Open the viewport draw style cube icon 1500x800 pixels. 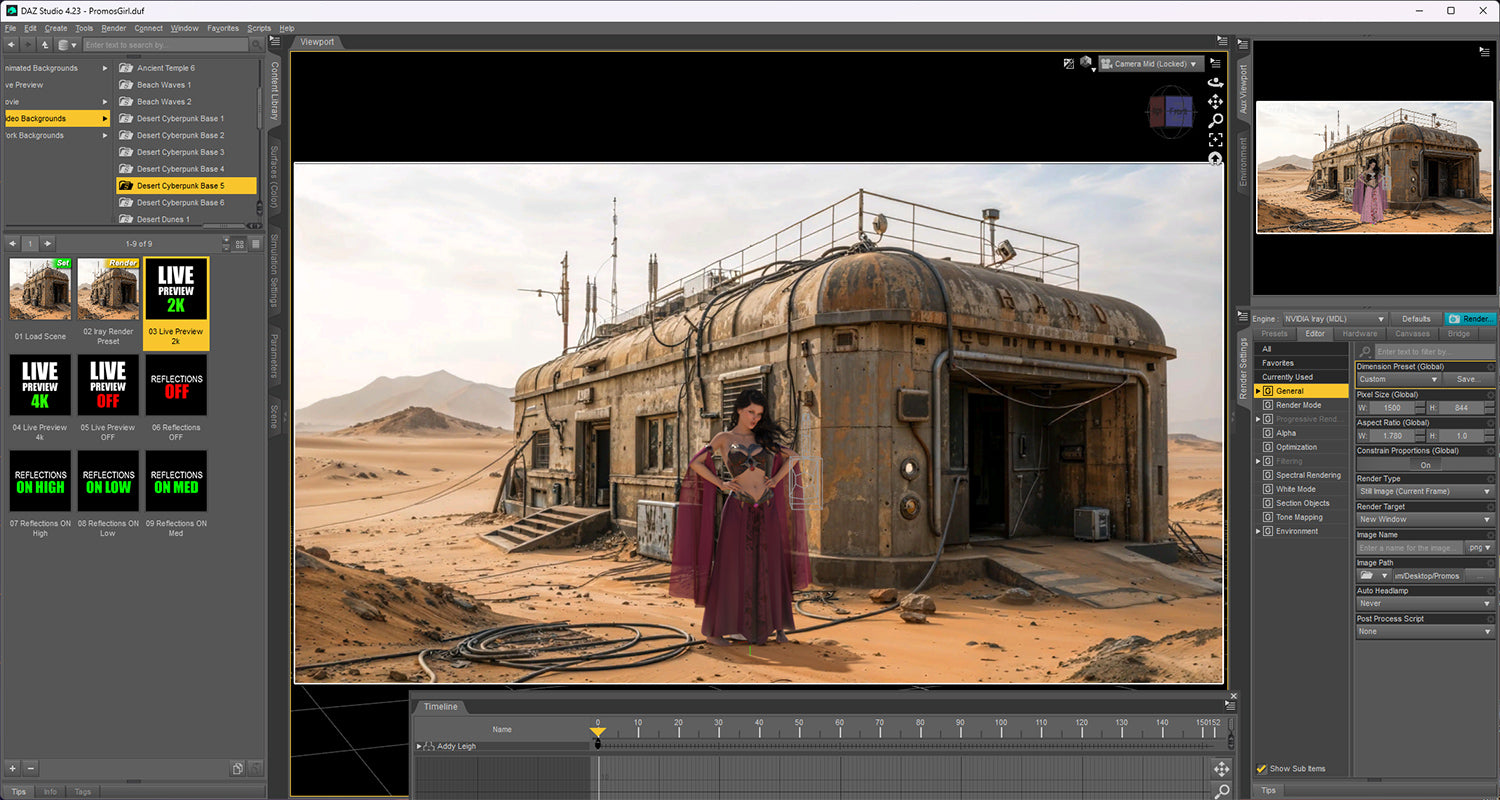[x=1086, y=63]
